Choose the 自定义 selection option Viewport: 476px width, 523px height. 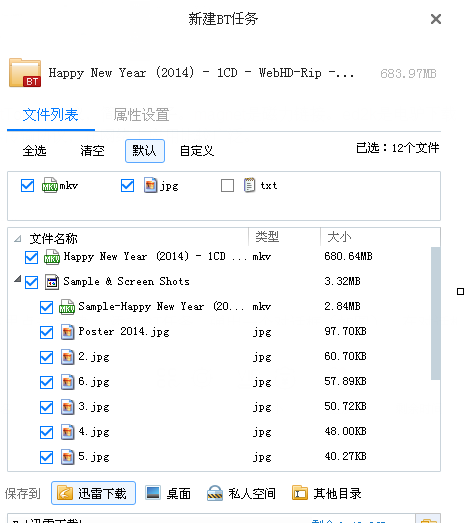(197, 151)
